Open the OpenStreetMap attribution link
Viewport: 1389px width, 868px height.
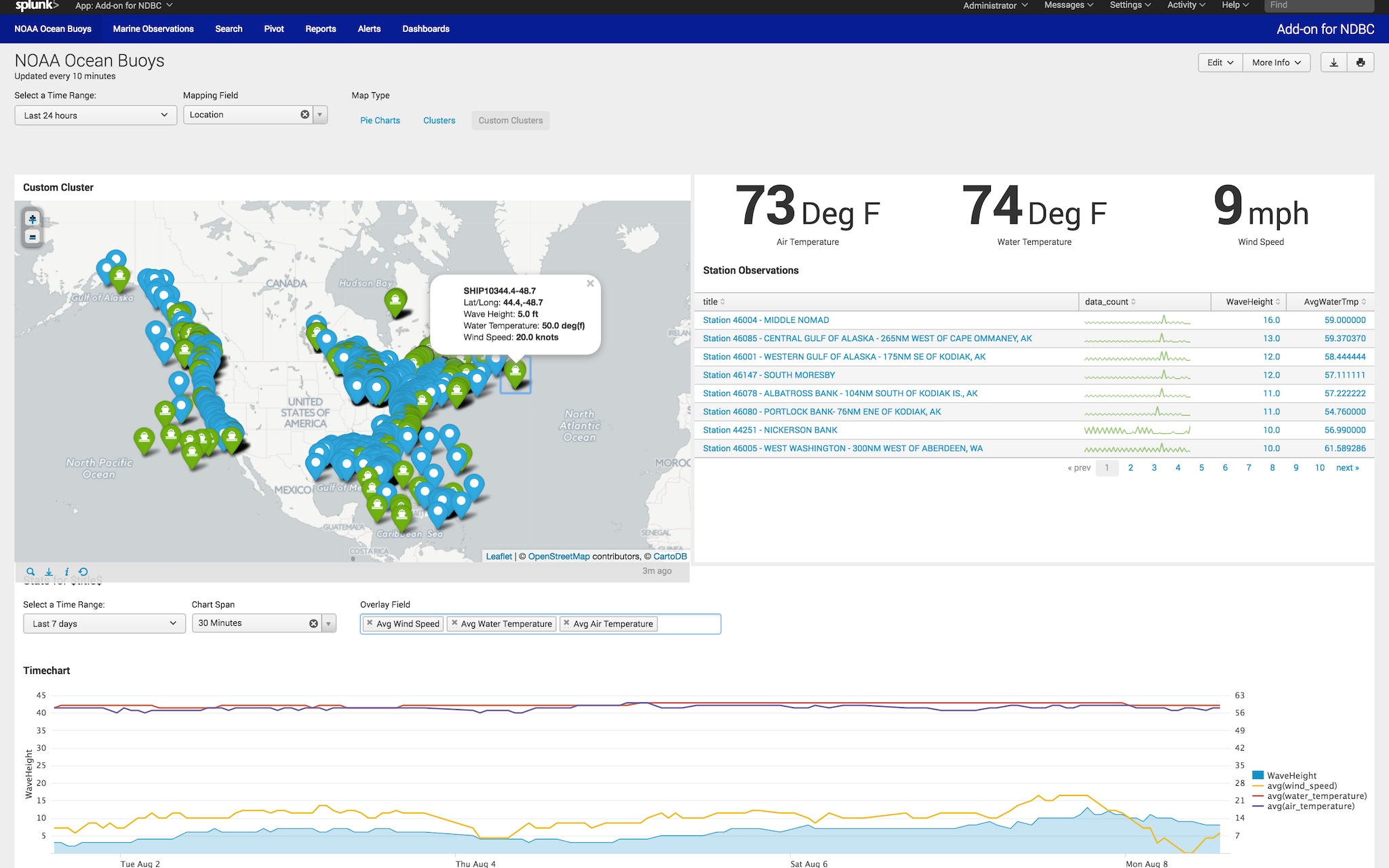[x=559, y=556]
